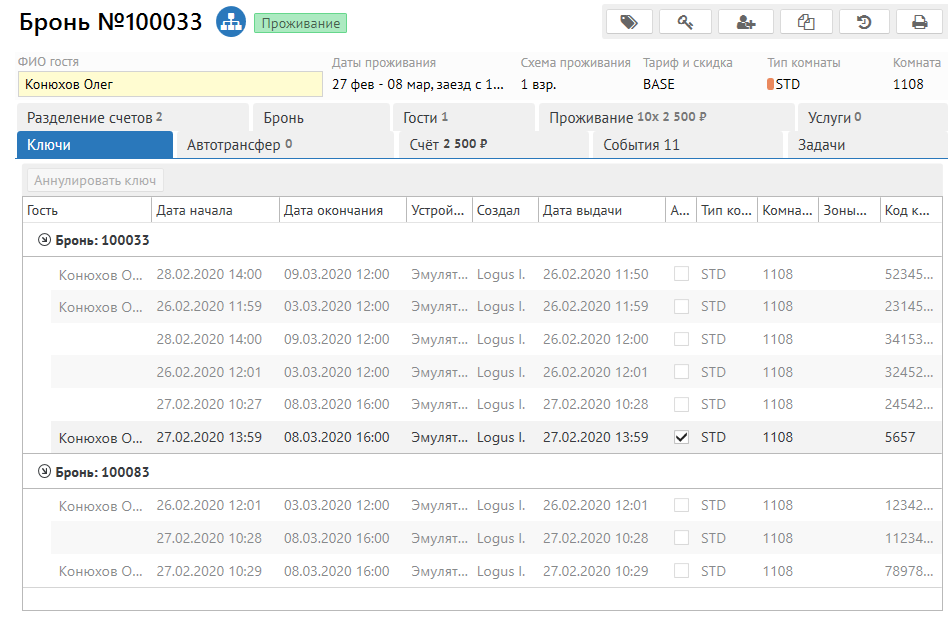Collapse the Бронь: 100033 group

[44, 240]
